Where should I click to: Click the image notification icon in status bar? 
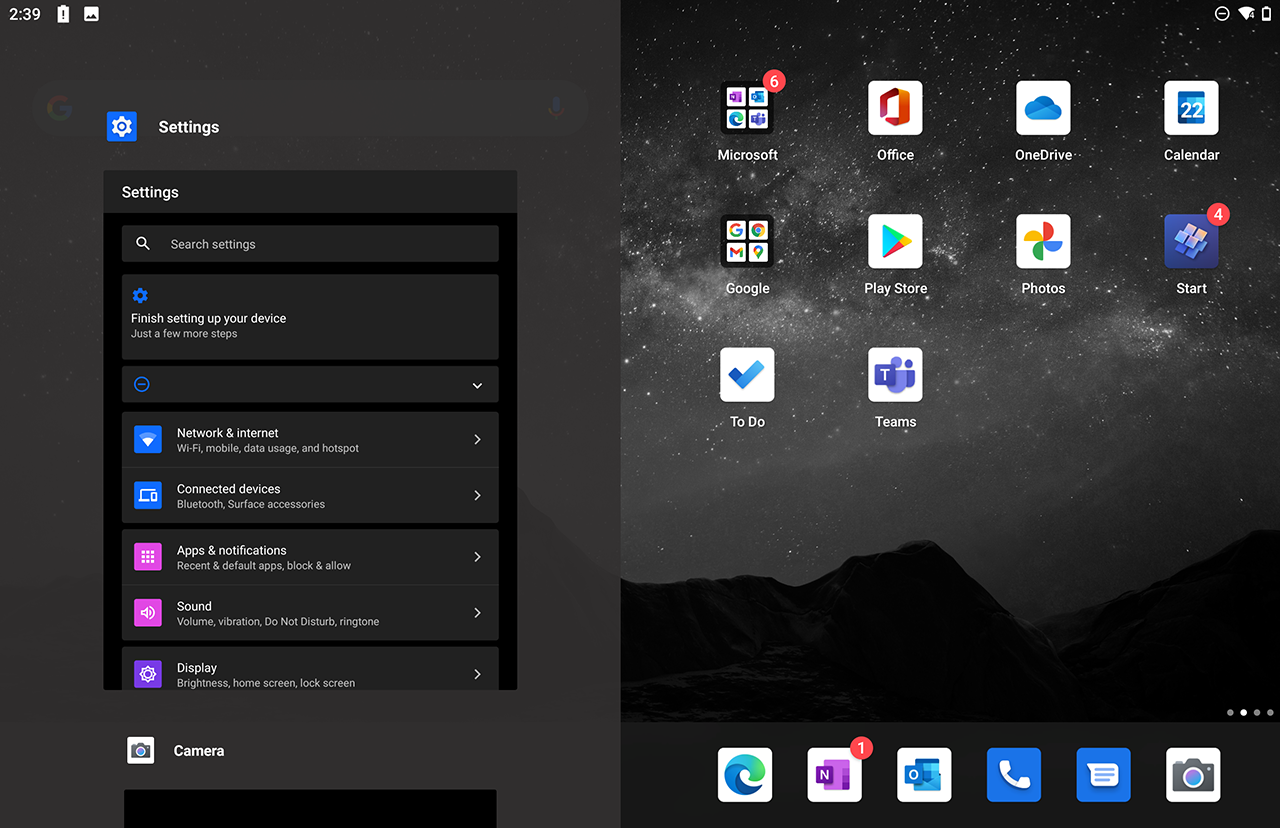pos(91,14)
